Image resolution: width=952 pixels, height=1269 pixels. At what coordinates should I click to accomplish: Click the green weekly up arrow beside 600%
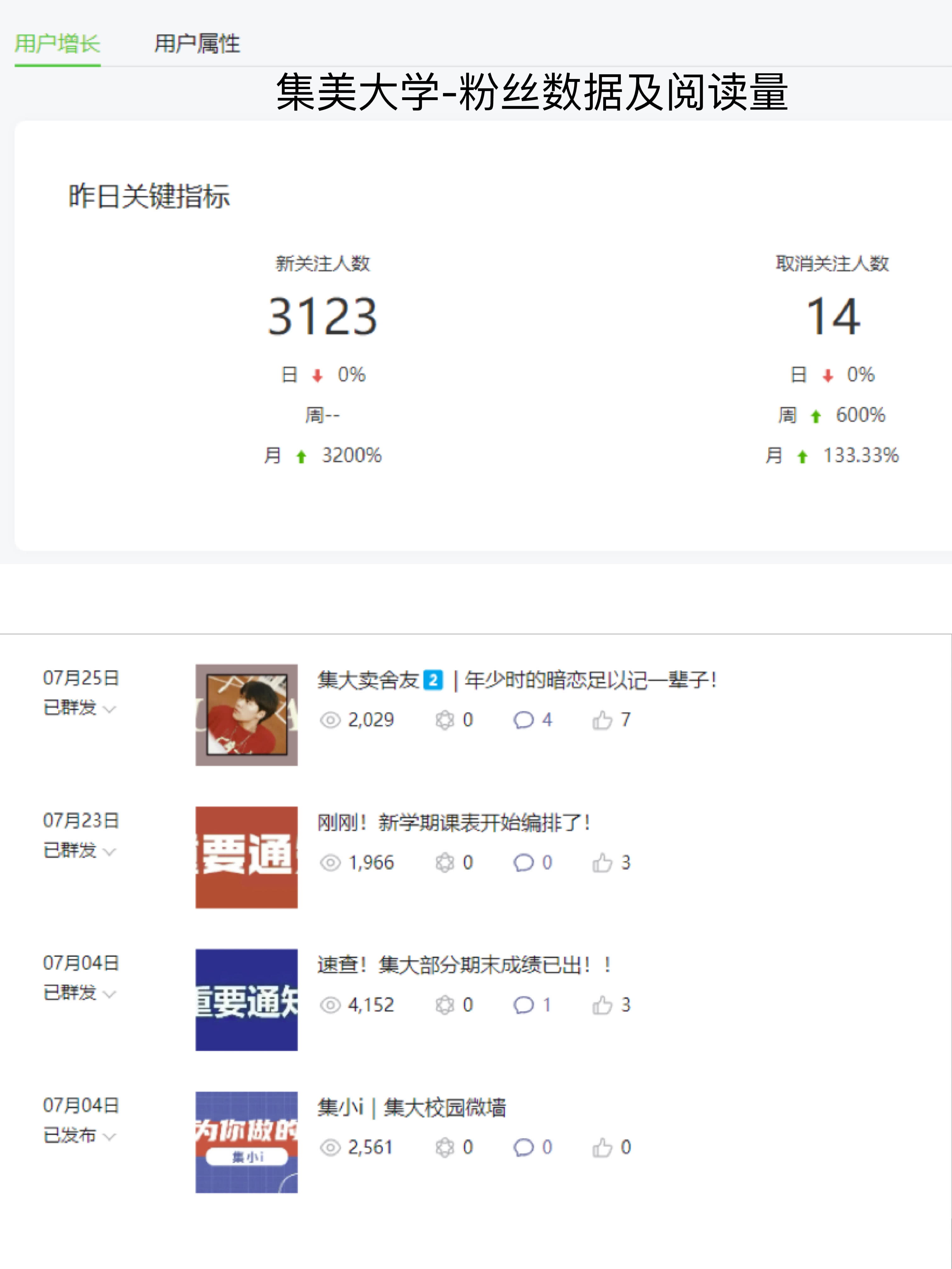[x=815, y=416]
